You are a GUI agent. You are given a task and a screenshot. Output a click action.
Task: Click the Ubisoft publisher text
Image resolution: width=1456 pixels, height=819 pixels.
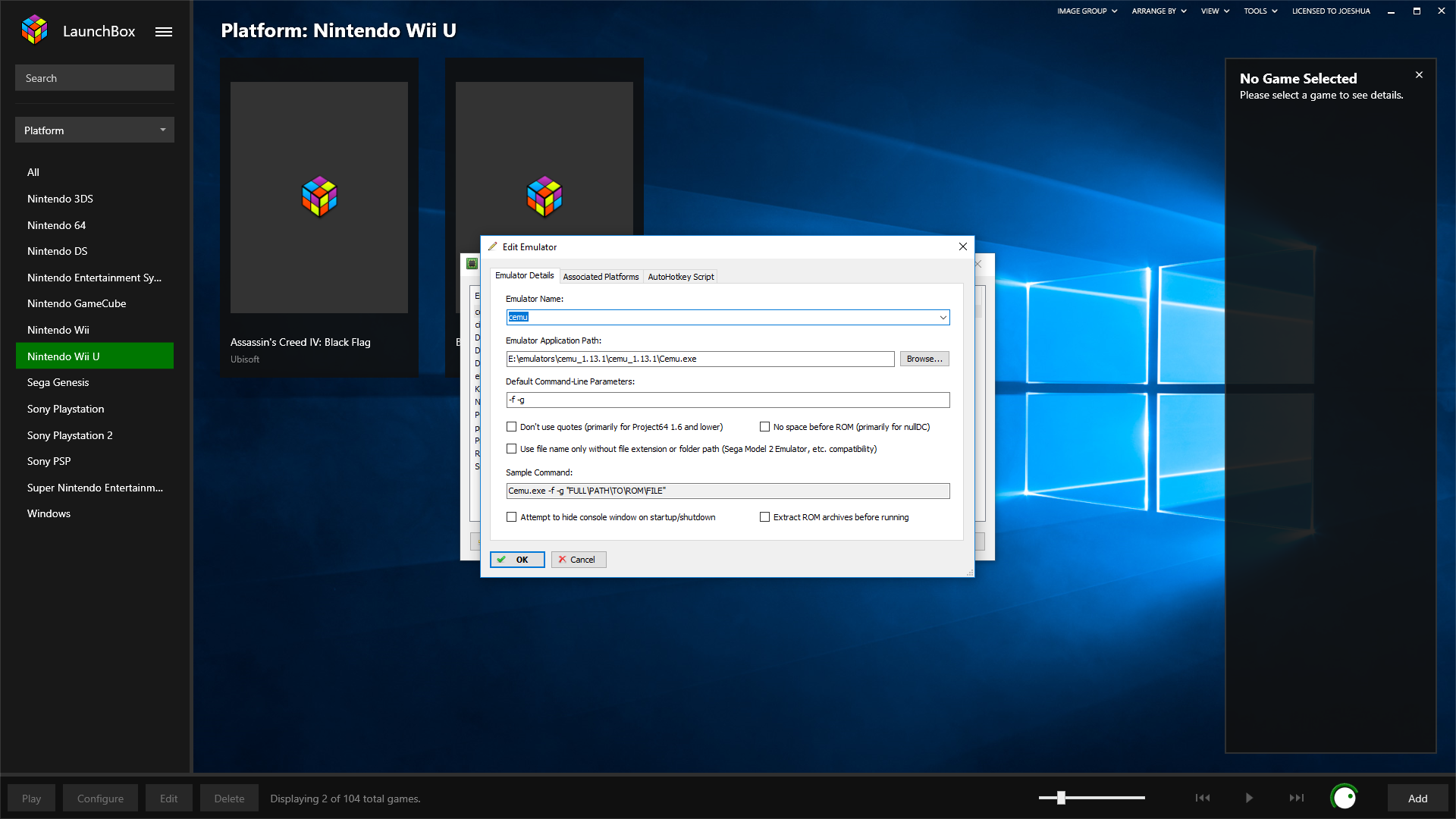pyautogui.click(x=245, y=359)
